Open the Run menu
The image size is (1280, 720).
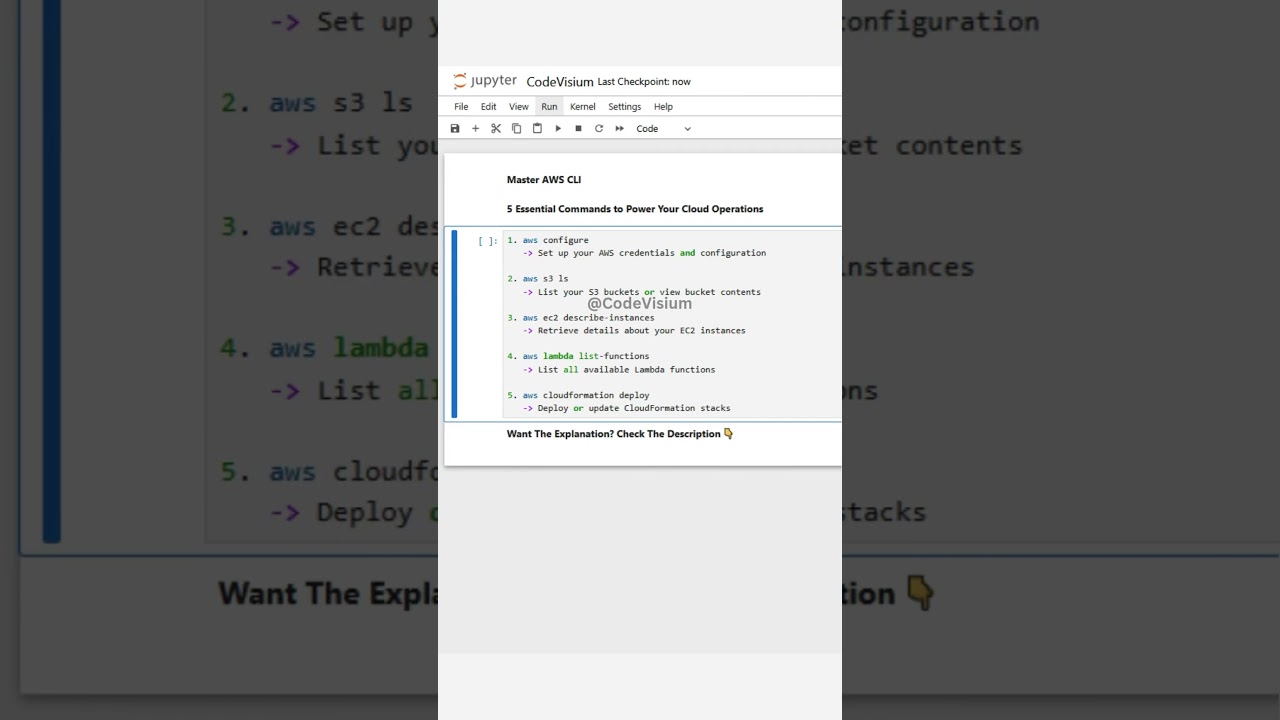549,106
